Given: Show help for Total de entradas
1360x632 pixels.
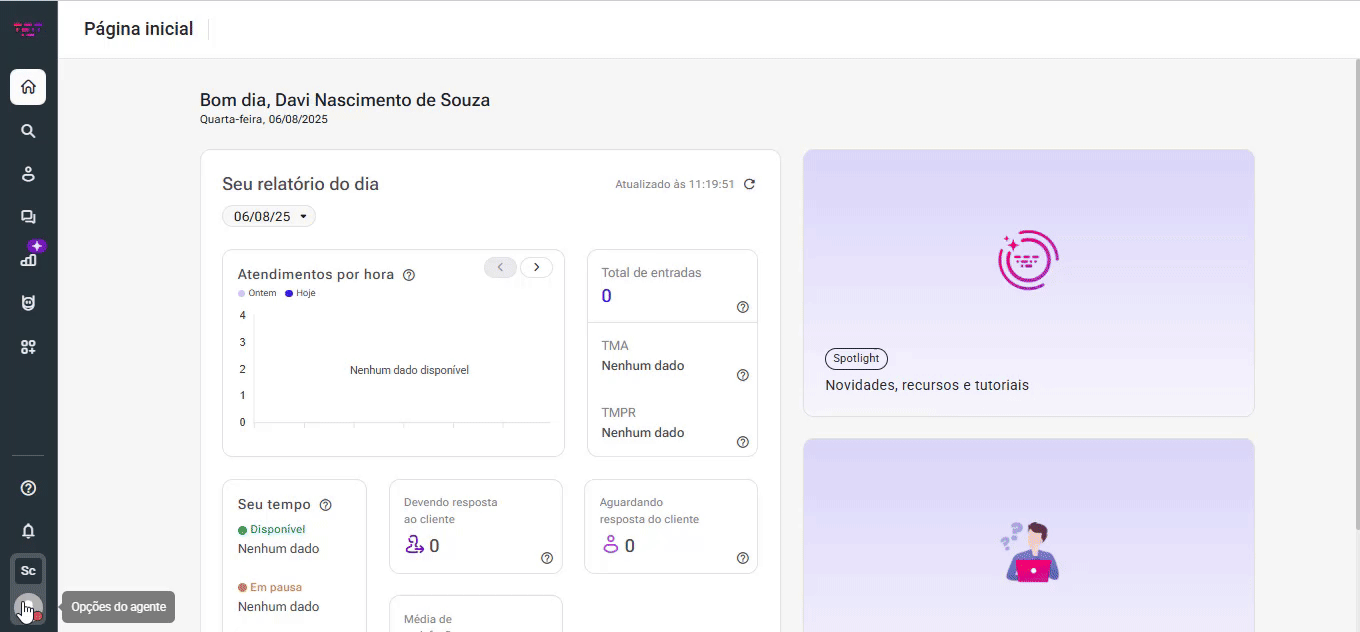Looking at the screenshot, I should click(742, 307).
